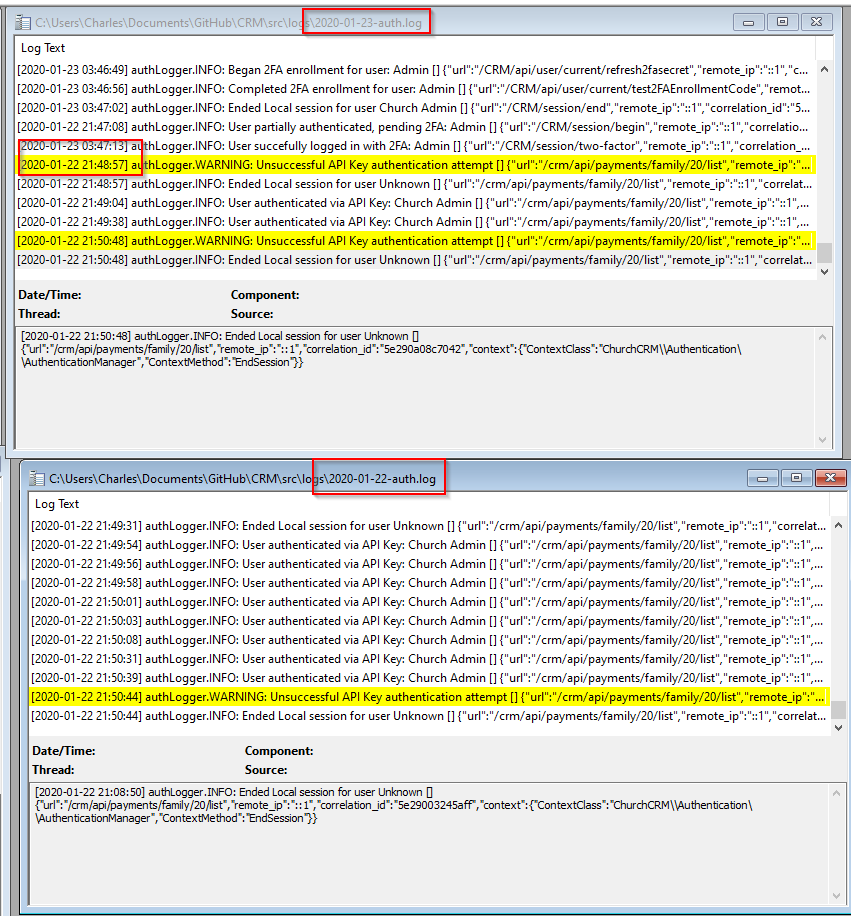Viewport: 851px width, 916px height.
Task: Select the 21:50:44 'Ended Local session for user Unknown' row
Action: 429,716
